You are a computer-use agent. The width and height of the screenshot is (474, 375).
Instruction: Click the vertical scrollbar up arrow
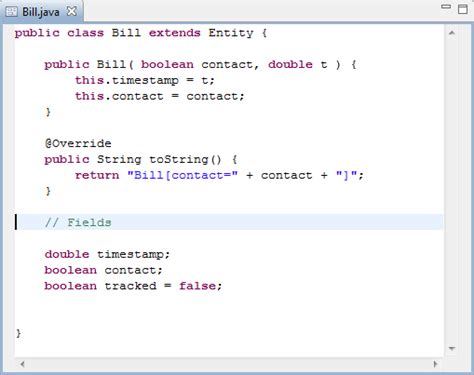[452, 33]
